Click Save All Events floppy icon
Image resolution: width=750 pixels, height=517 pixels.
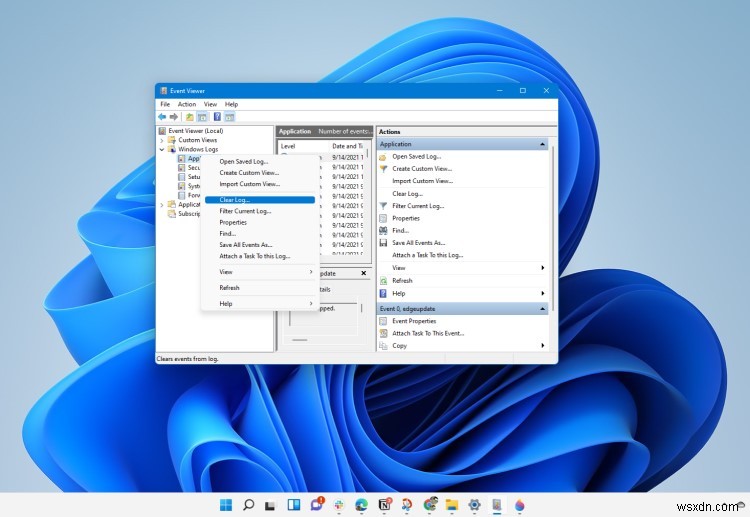tap(383, 243)
